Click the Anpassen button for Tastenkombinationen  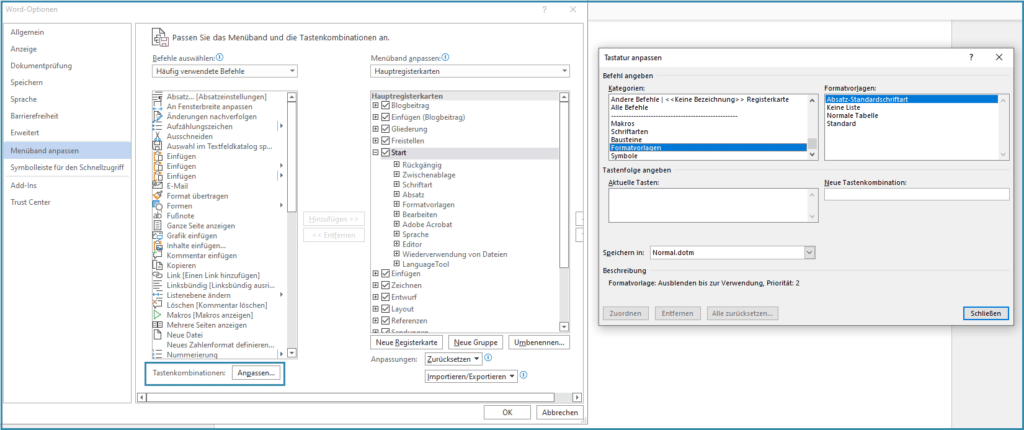254,373
